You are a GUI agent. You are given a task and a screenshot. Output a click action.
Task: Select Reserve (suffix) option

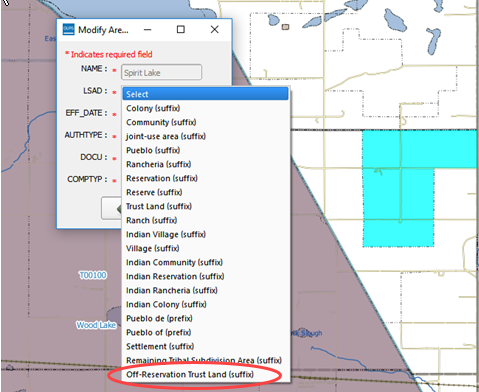click(205, 192)
